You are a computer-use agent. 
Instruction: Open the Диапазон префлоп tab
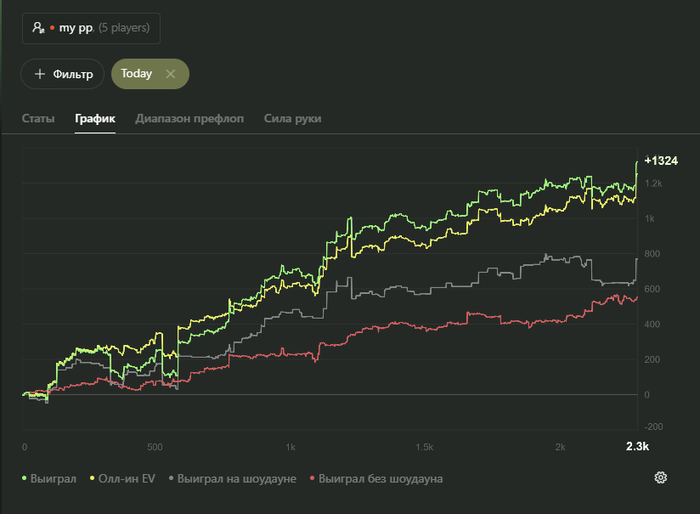coord(190,119)
